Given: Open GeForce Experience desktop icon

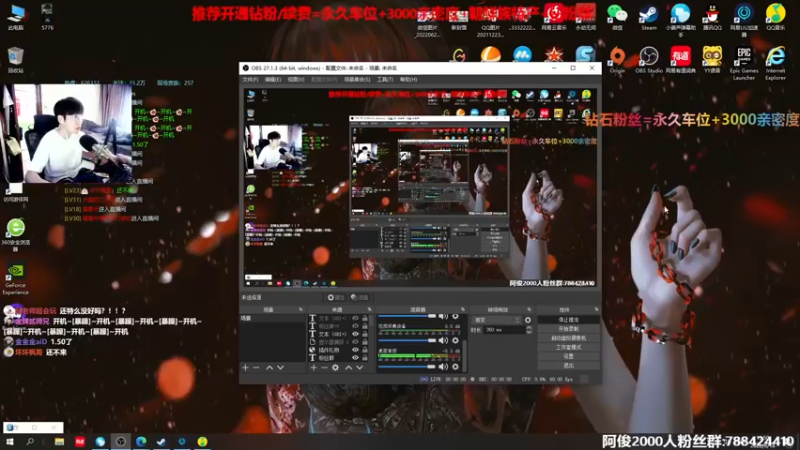Looking at the screenshot, I should [15, 279].
